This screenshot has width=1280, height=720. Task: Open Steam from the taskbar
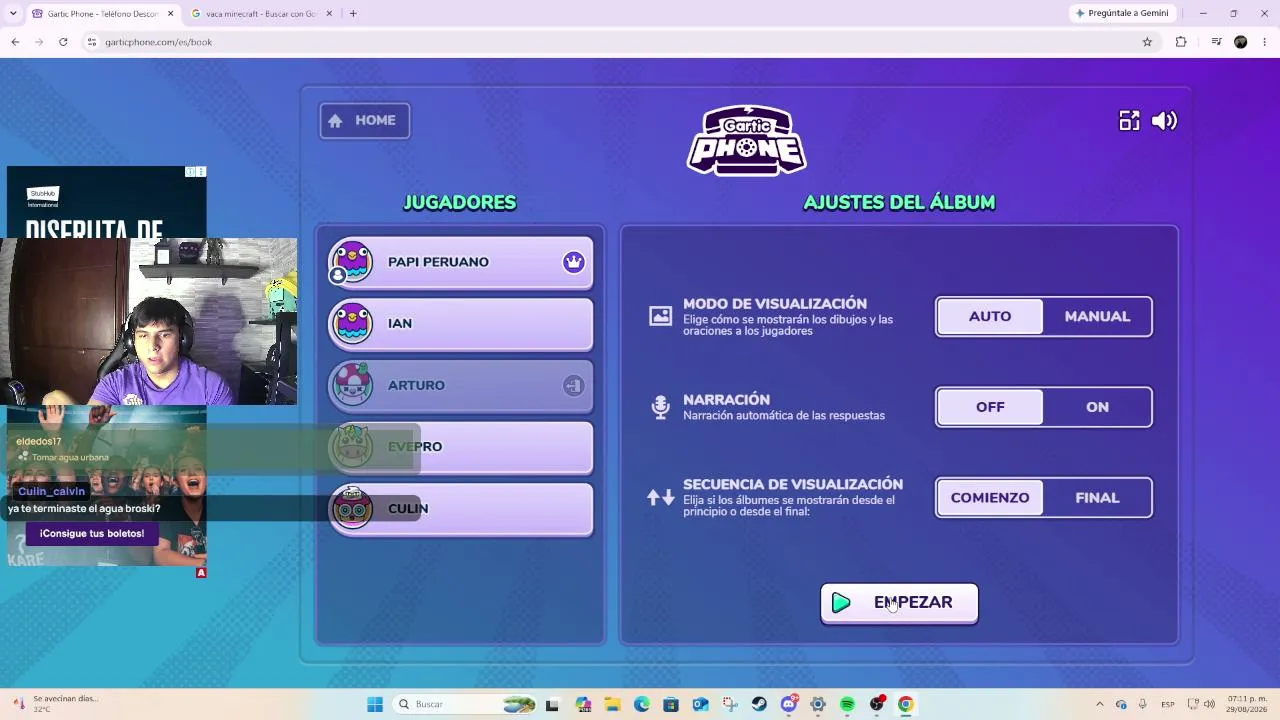pos(759,704)
